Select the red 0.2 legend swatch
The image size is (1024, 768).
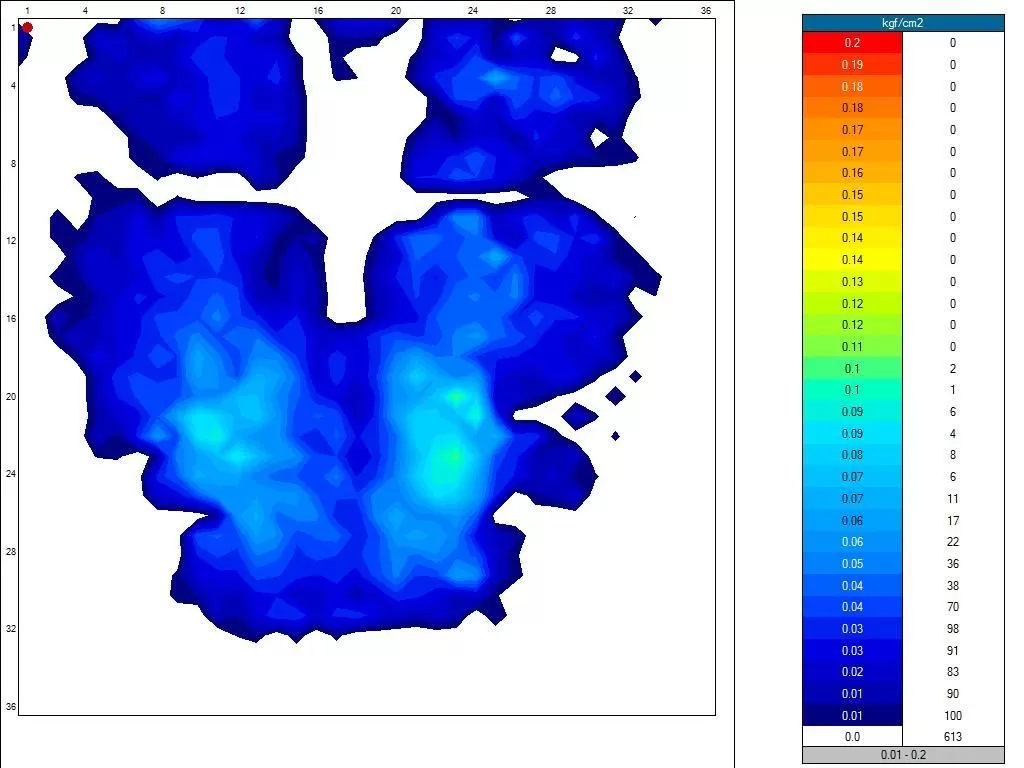pos(852,43)
